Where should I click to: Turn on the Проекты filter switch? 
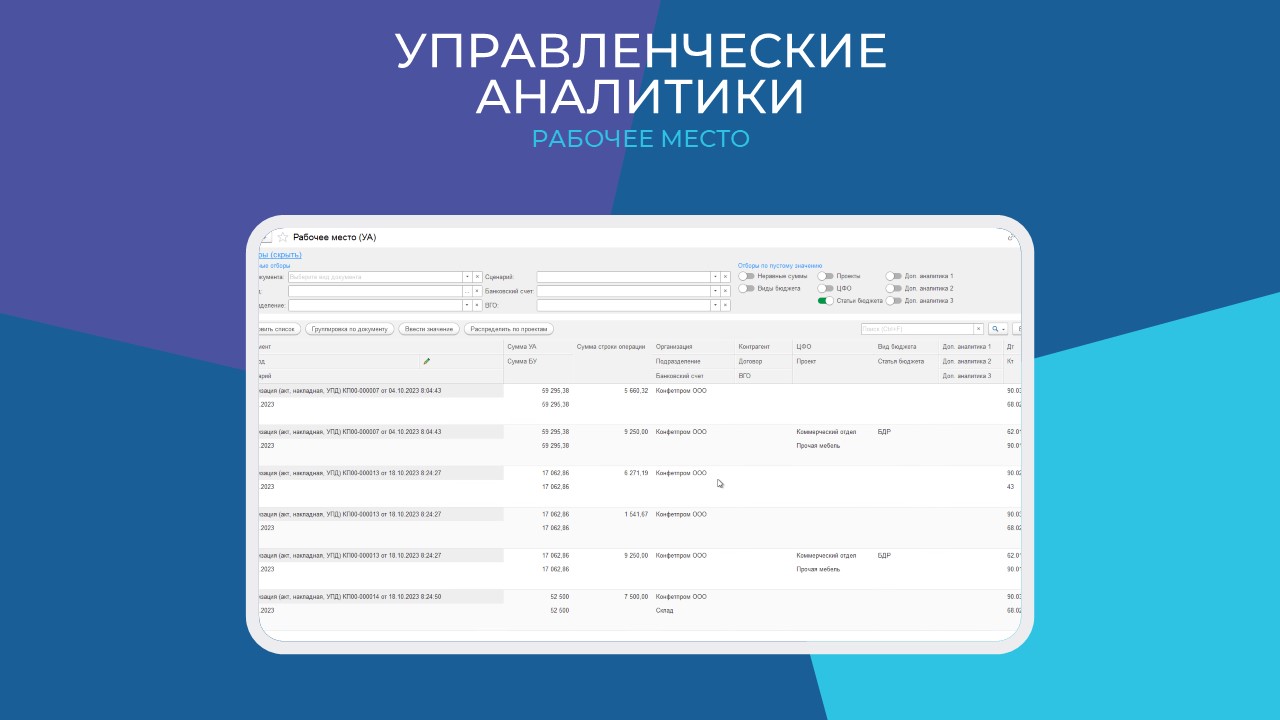tap(825, 276)
